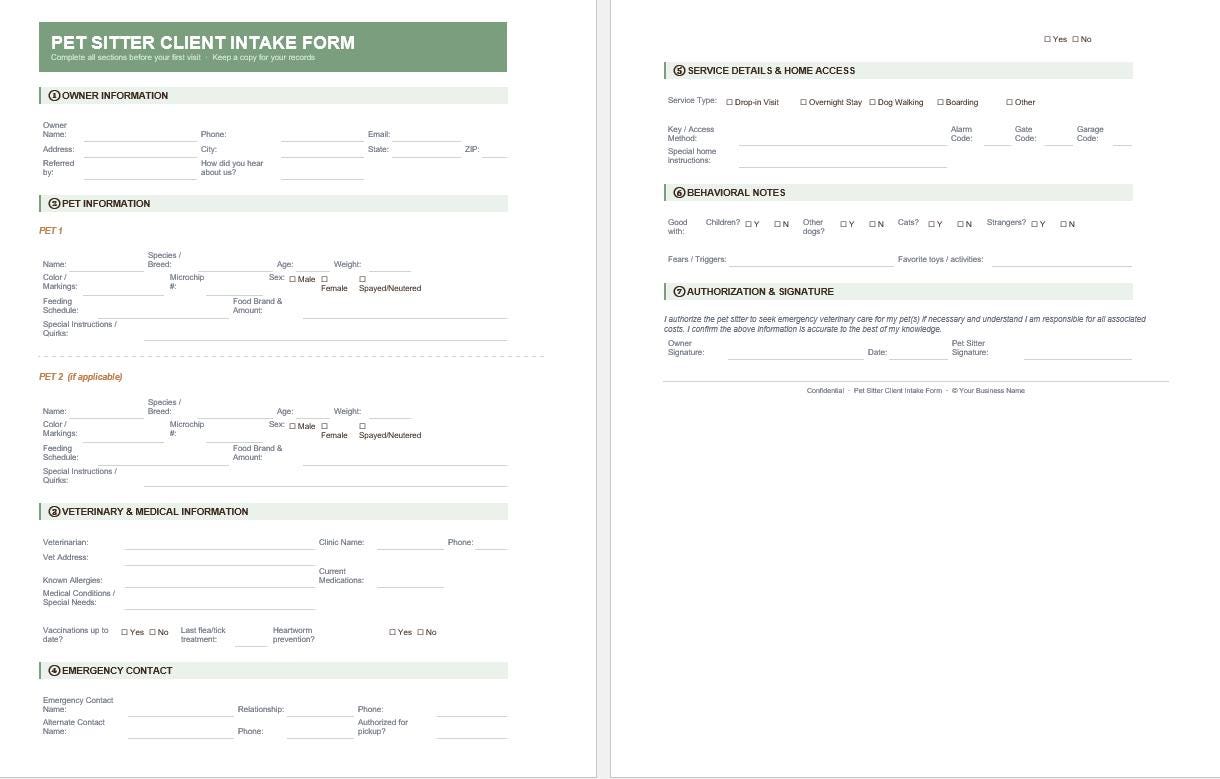Click the City field
This screenshot has height=779, width=1220.
click(322, 151)
